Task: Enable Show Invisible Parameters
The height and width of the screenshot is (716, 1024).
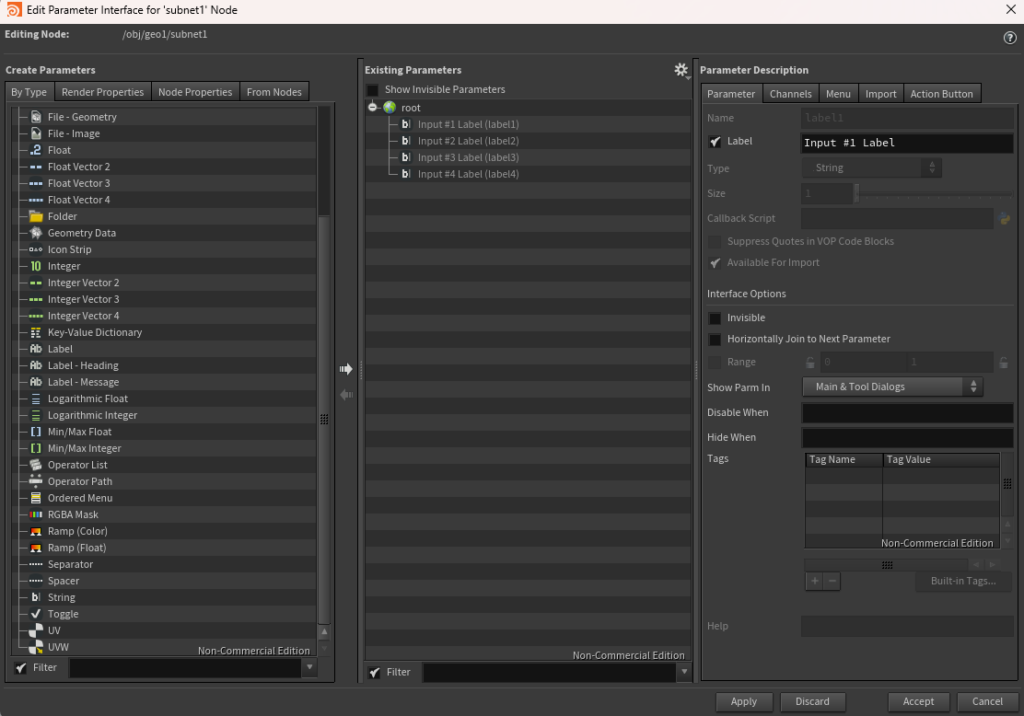Action: [373, 89]
